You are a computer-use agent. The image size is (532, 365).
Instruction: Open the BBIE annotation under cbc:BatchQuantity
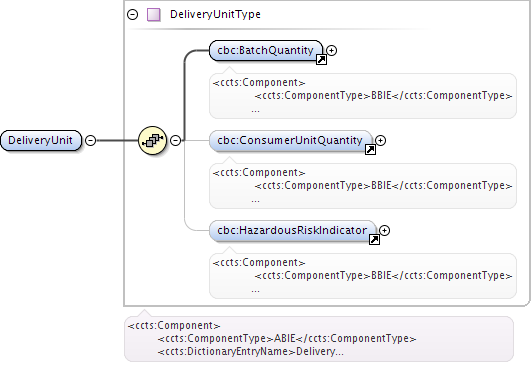pyautogui.click(x=363, y=96)
